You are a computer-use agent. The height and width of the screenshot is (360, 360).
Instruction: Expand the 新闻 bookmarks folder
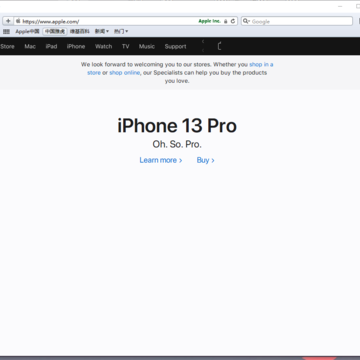[x=102, y=31]
